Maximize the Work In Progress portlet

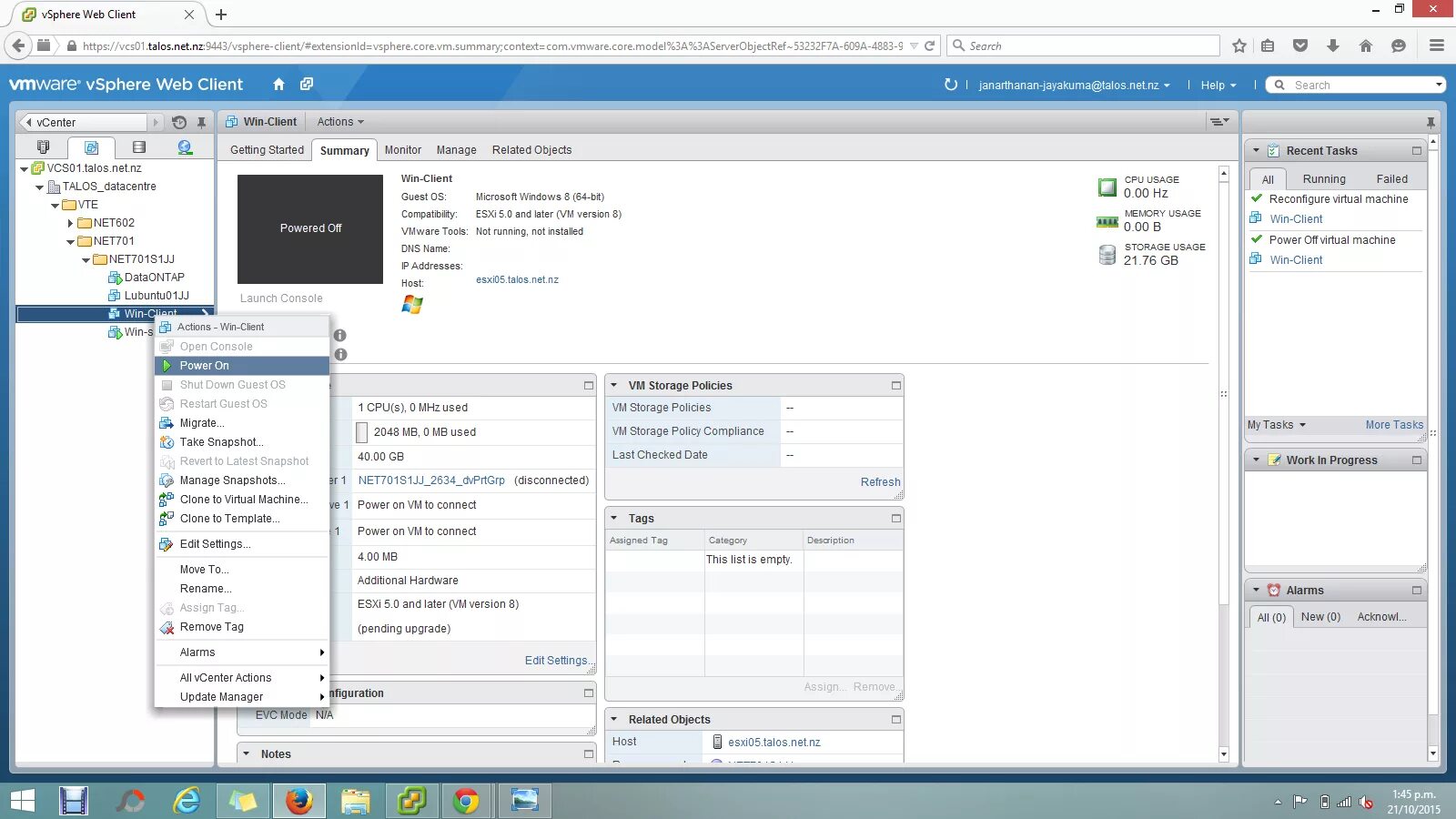click(1416, 460)
